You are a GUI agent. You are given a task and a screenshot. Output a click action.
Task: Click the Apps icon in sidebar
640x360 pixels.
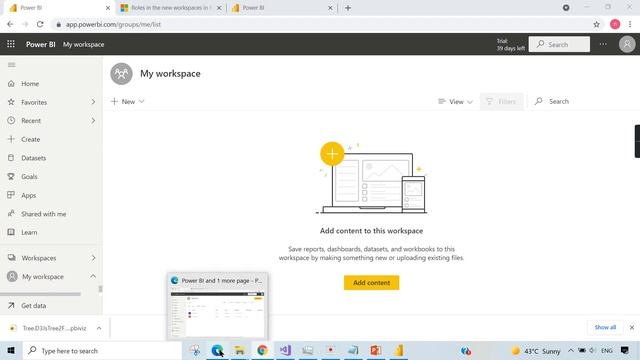click(11, 195)
